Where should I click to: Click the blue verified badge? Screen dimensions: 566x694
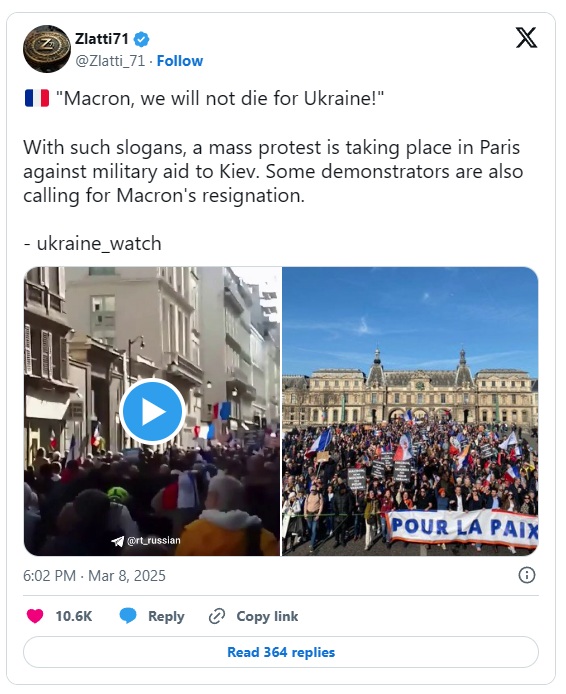pyautogui.click(x=142, y=39)
